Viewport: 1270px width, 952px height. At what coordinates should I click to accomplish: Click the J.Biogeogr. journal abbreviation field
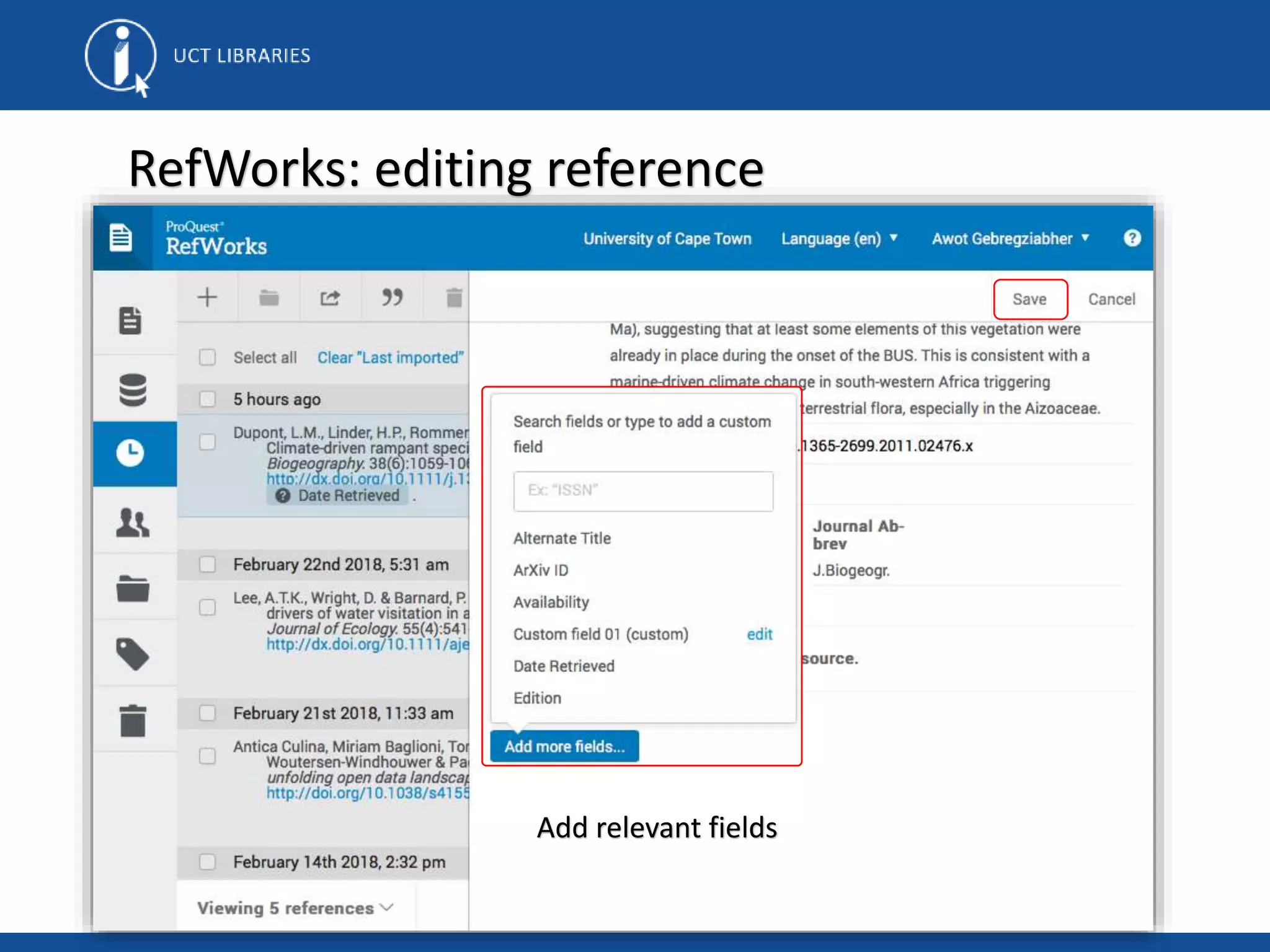tap(851, 570)
